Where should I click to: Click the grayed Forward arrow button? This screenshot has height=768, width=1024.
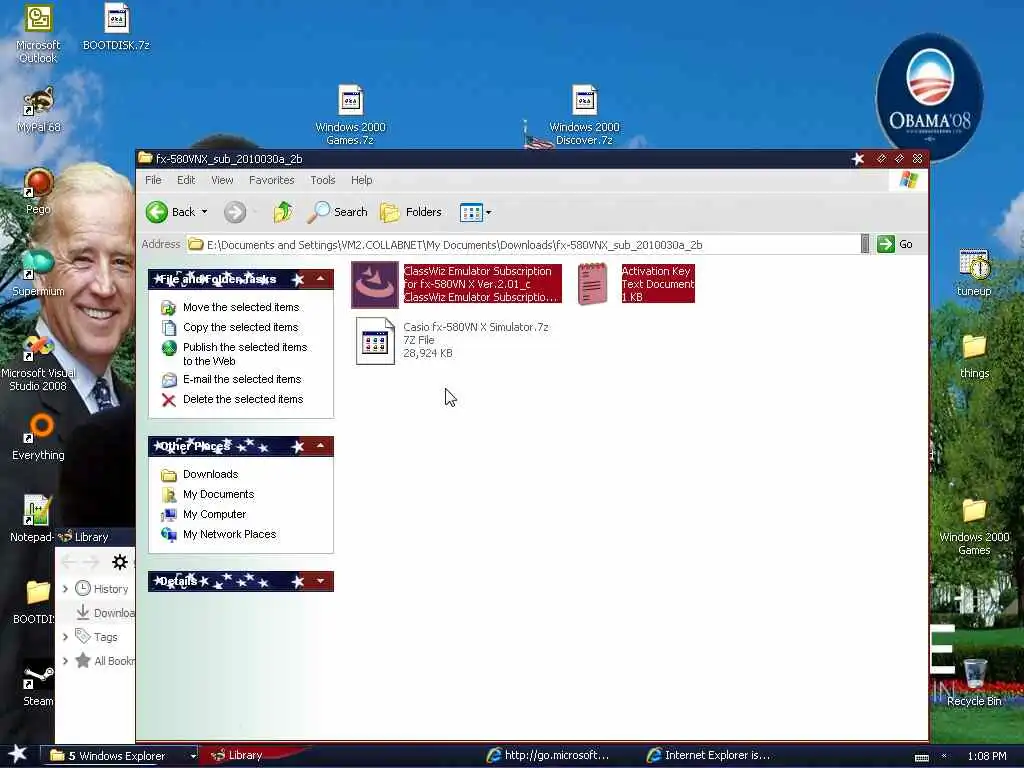pos(235,212)
